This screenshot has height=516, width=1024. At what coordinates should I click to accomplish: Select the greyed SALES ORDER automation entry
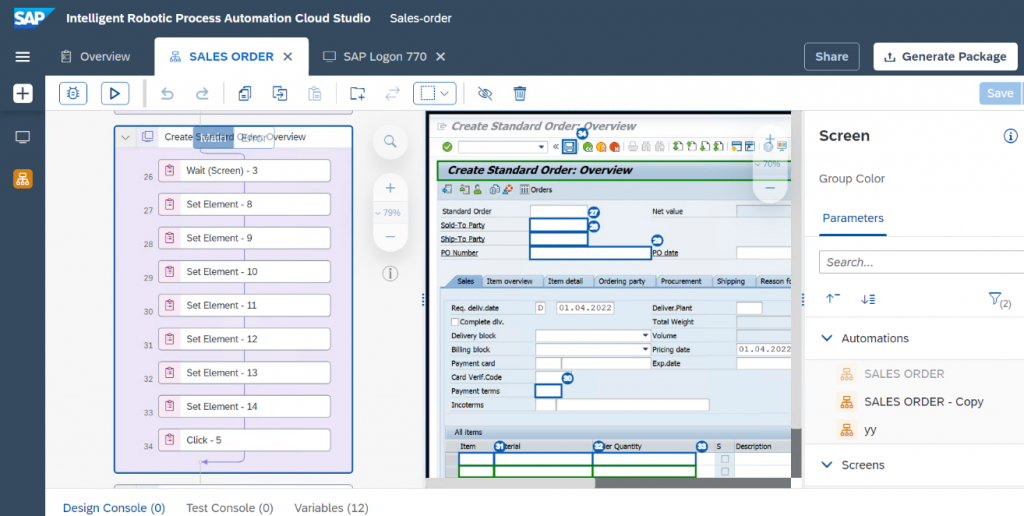904,374
